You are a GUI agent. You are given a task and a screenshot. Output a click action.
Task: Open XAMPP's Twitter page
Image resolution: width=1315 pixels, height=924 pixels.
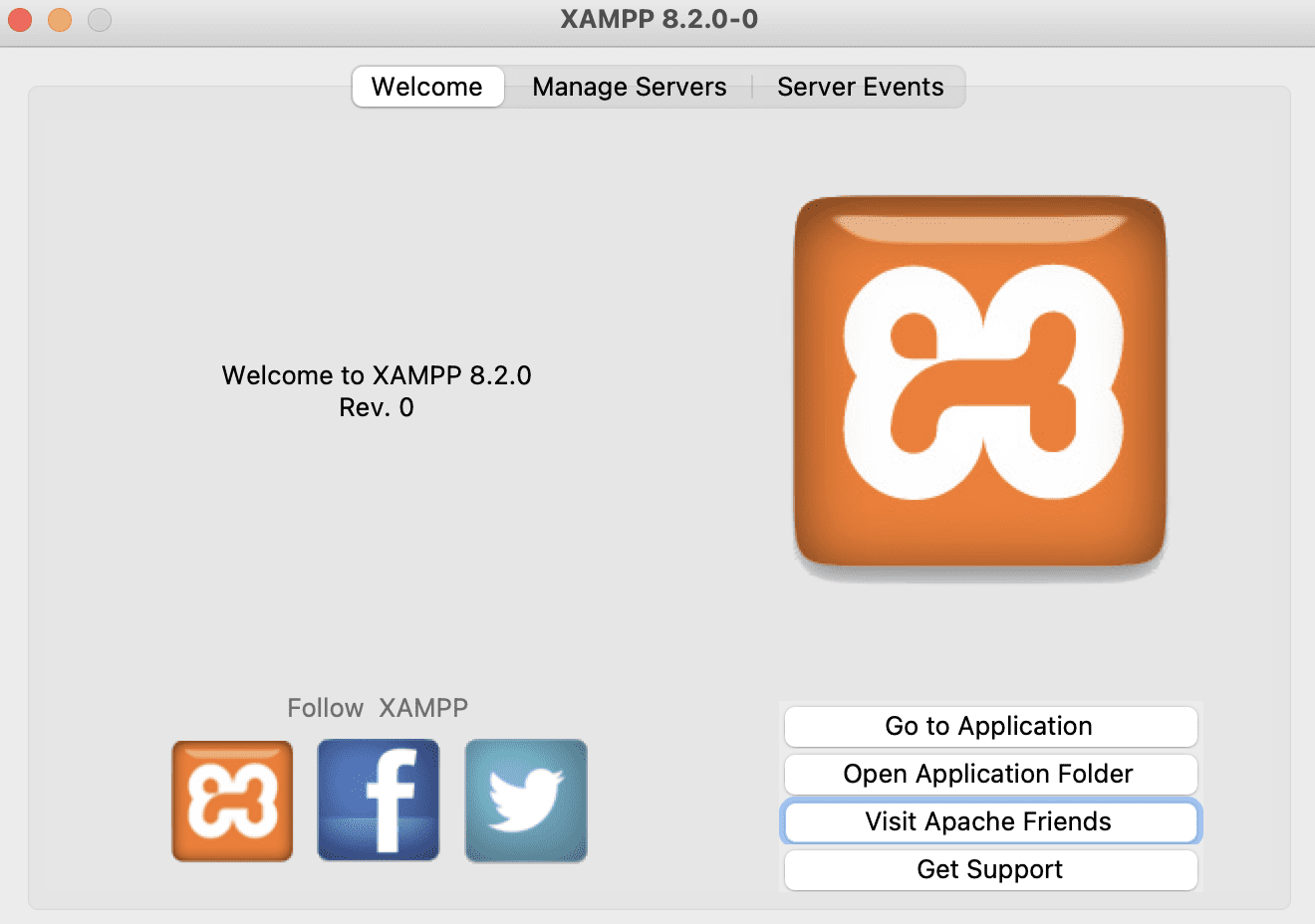tap(525, 800)
